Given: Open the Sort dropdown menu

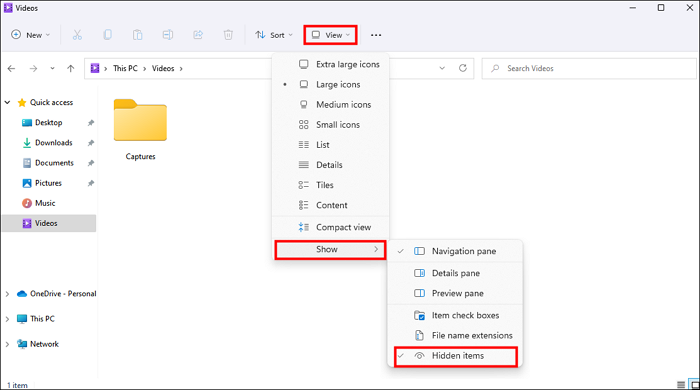Looking at the screenshot, I should tap(274, 35).
